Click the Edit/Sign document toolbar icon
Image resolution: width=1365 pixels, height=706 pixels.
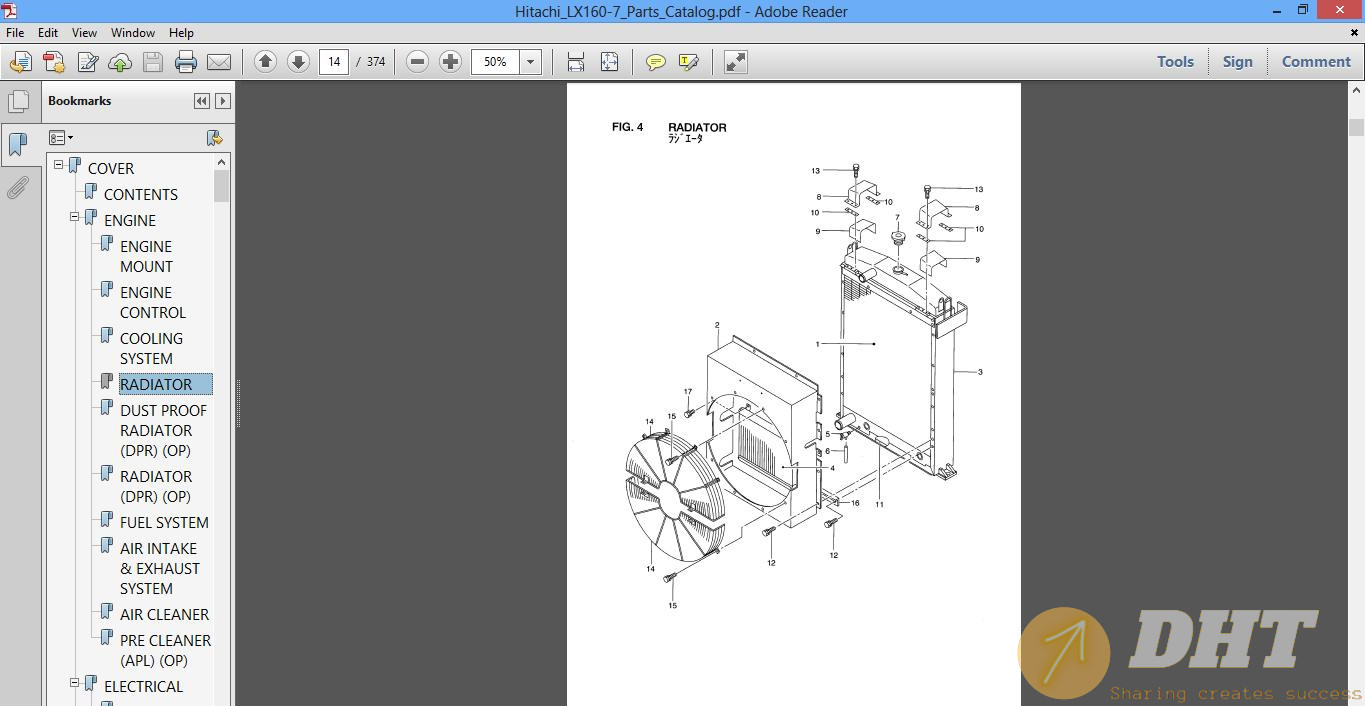pyautogui.click(x=87, y=62)
